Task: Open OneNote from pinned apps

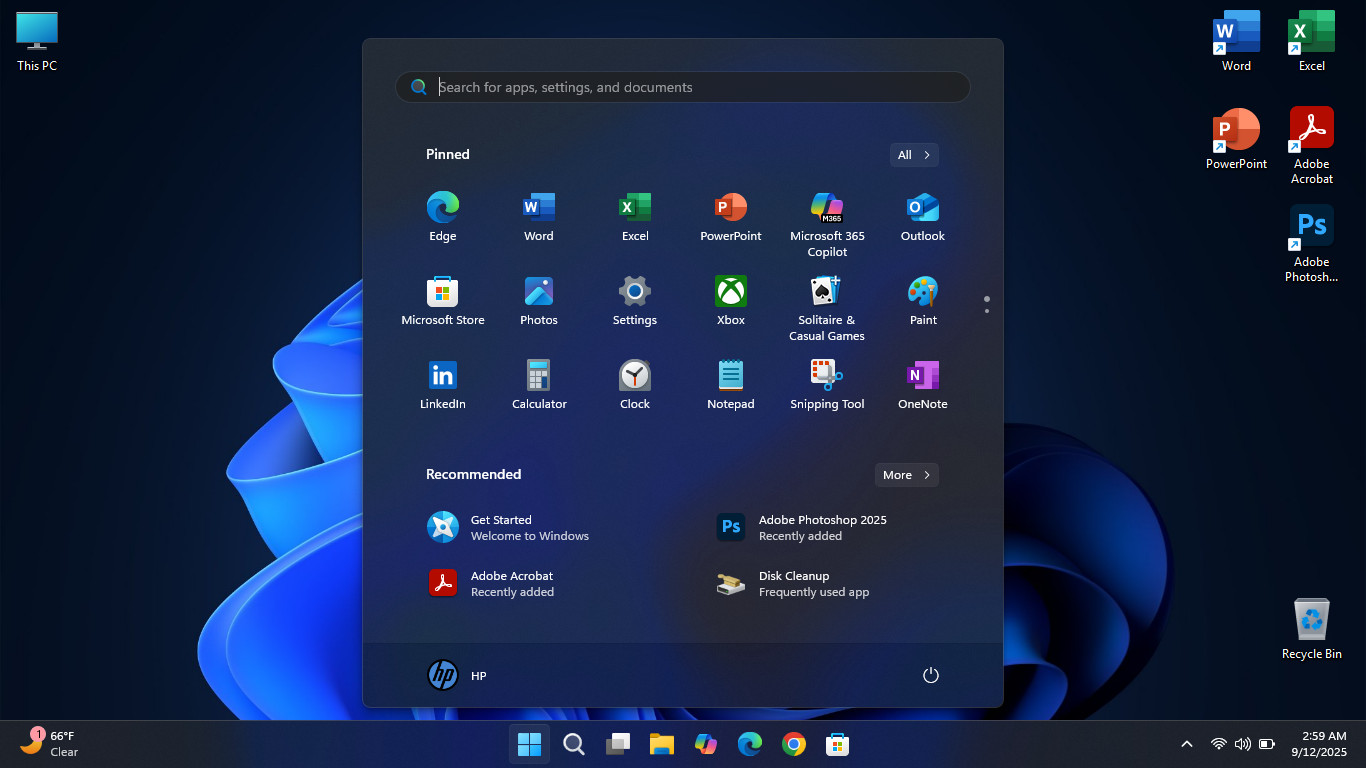Action: click(x=923, y=385)
